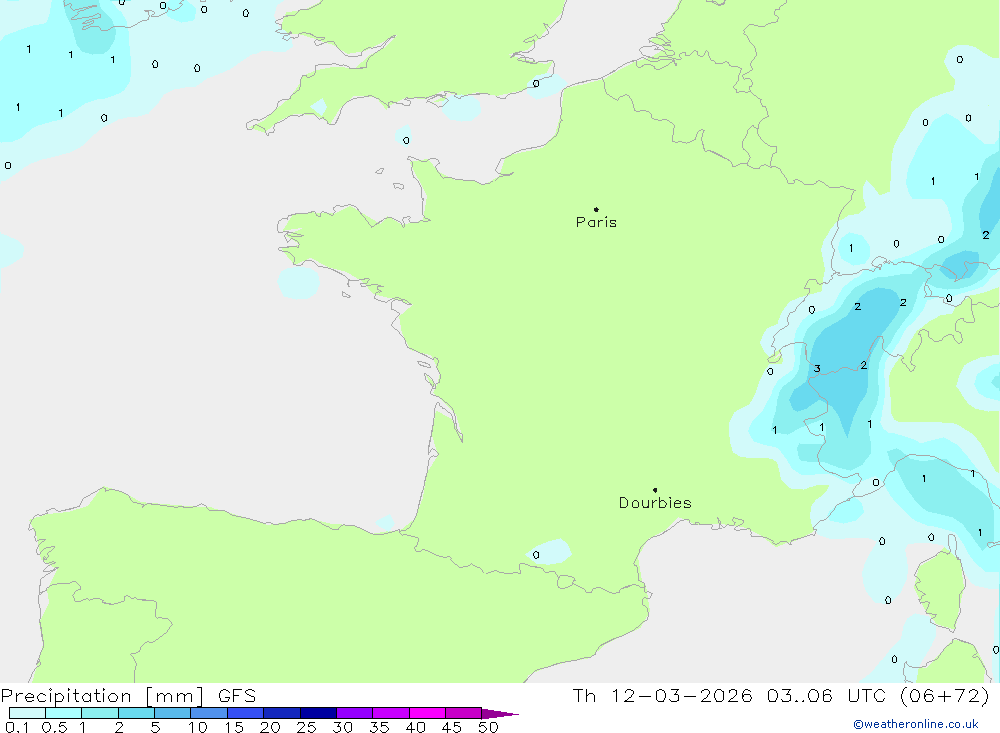Screen dimensions: 1000x733
Task: Click the legend label 0.1
Action: (x=17, y=727)
